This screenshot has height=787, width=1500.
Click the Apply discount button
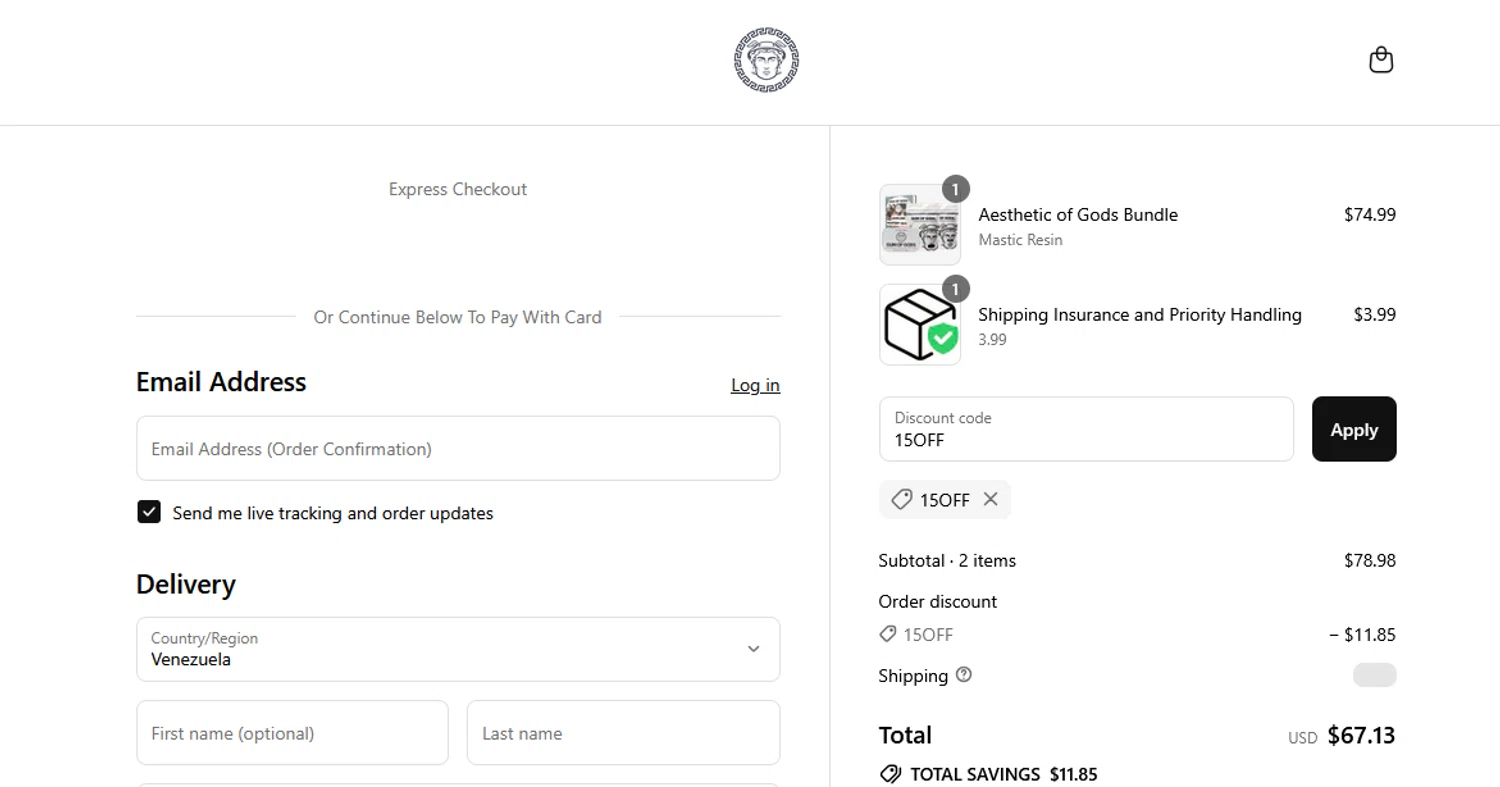[1354, 429]
